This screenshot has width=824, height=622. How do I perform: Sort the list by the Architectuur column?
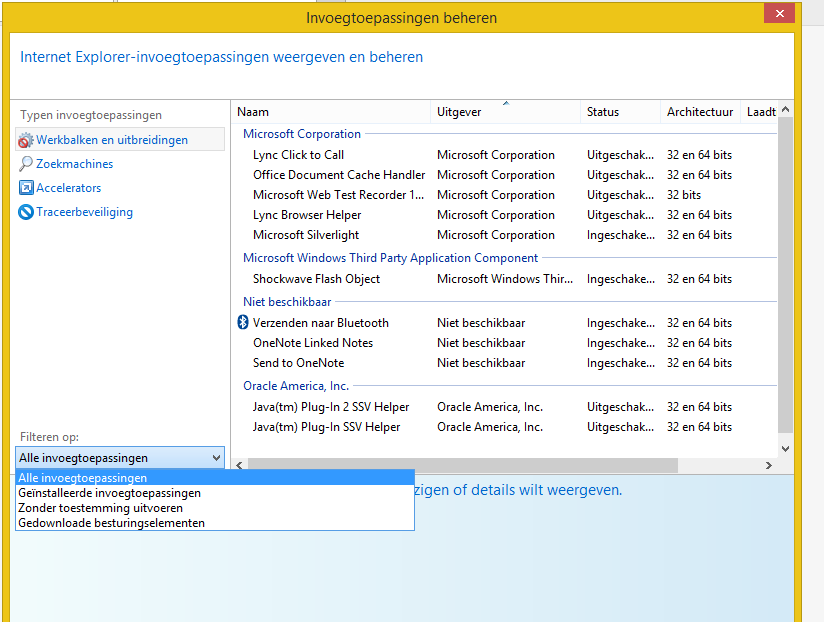pos(700,112)
